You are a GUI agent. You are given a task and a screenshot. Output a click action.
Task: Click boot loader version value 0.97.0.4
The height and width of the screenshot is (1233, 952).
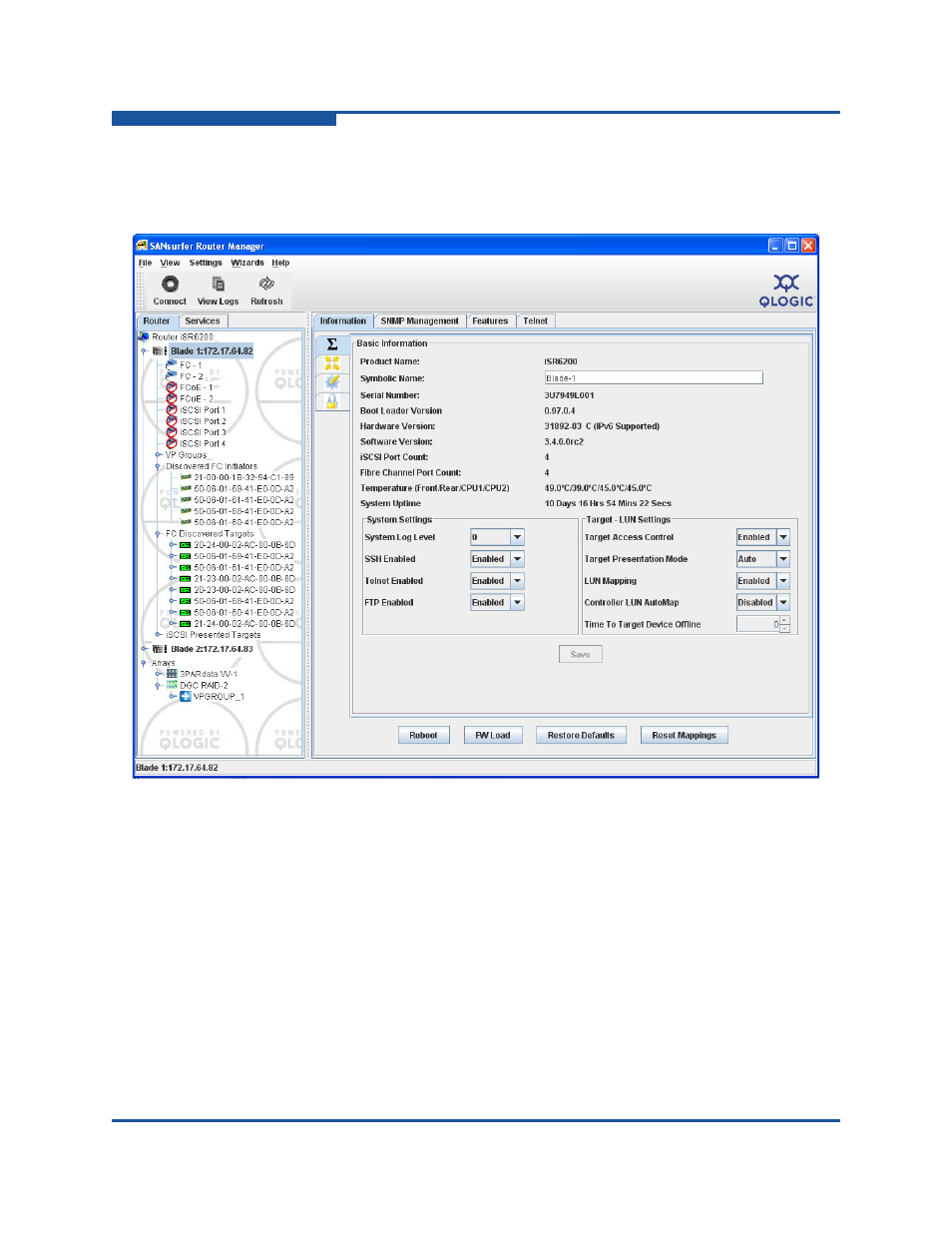[x=560, y=411]
